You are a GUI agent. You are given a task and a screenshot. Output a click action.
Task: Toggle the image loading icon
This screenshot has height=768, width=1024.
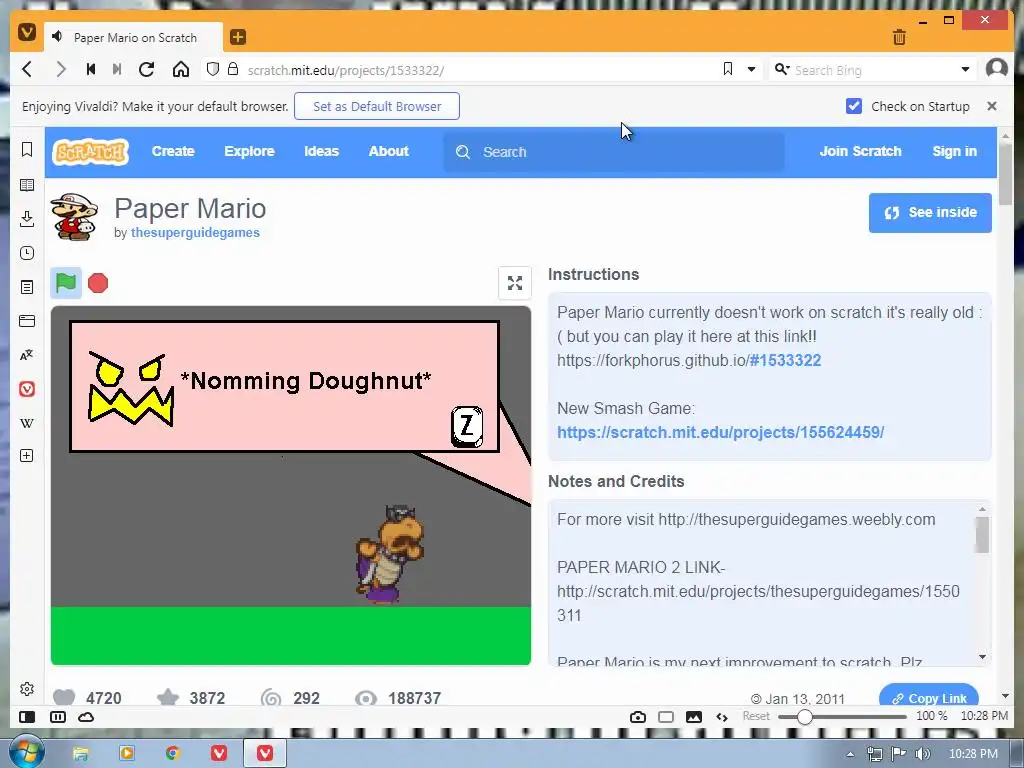[x=694, y=717]
